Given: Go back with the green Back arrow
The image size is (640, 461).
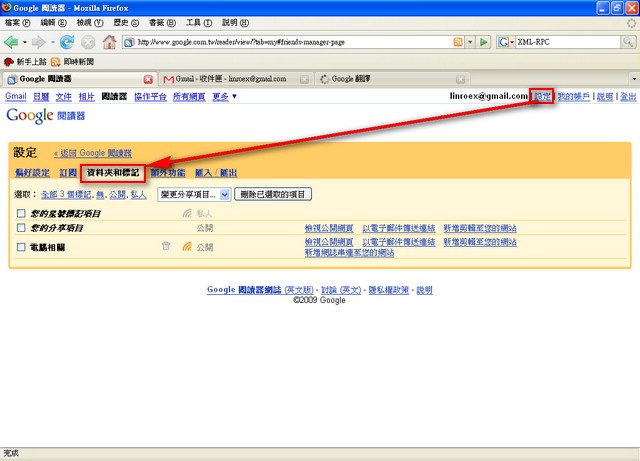Looking at the screenshot, I should point(11,42).
